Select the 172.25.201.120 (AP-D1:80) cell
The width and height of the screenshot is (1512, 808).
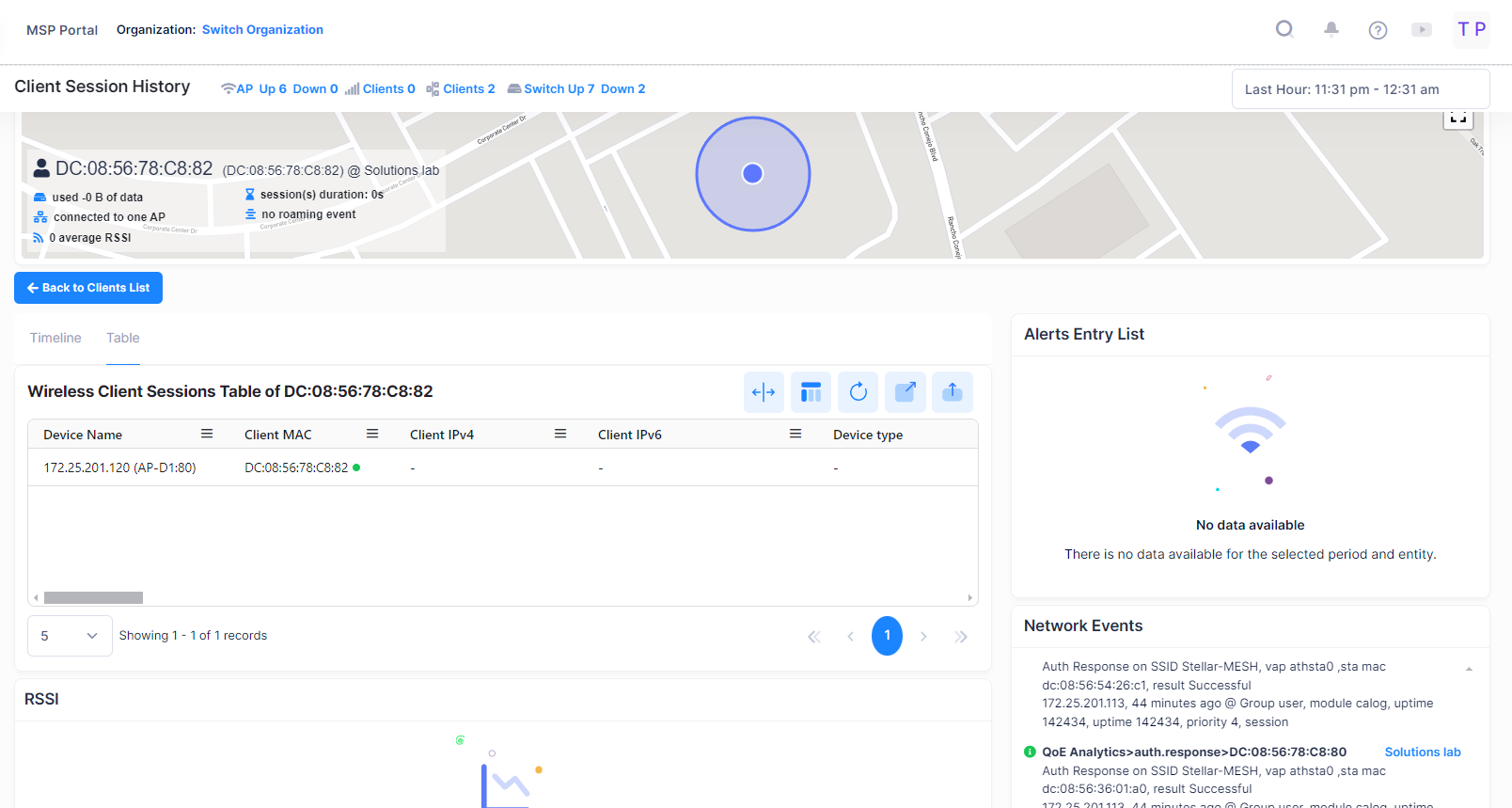pyautogui.click(x=119, y=467)
